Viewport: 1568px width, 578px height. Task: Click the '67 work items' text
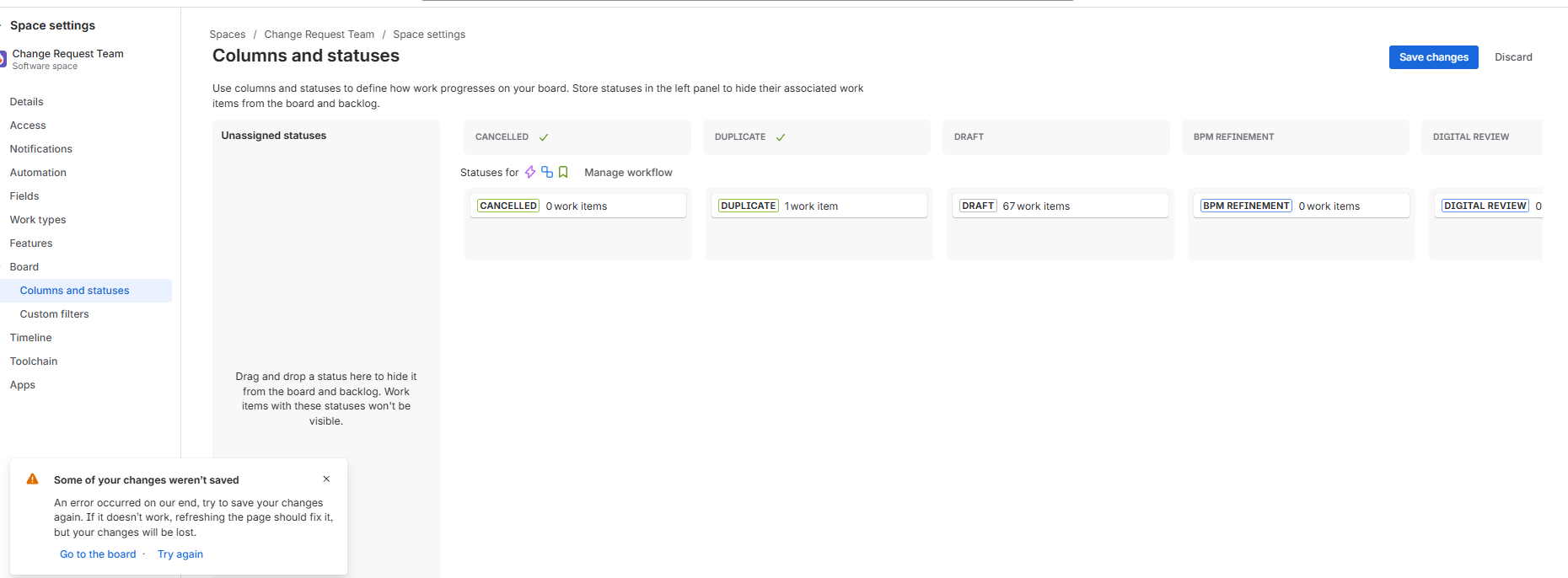click(1036, 206)
